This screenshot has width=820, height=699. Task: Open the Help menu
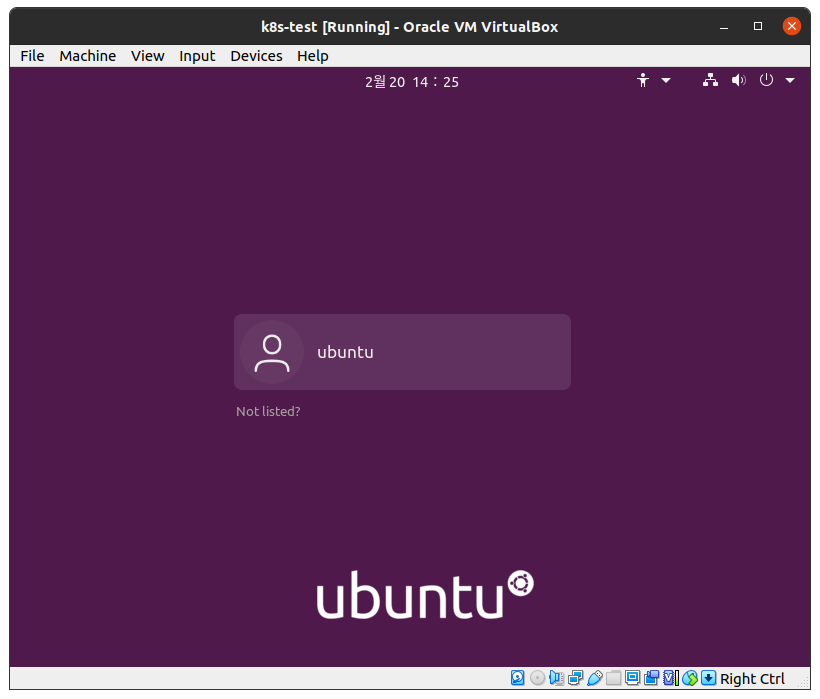tap(313, 56)
